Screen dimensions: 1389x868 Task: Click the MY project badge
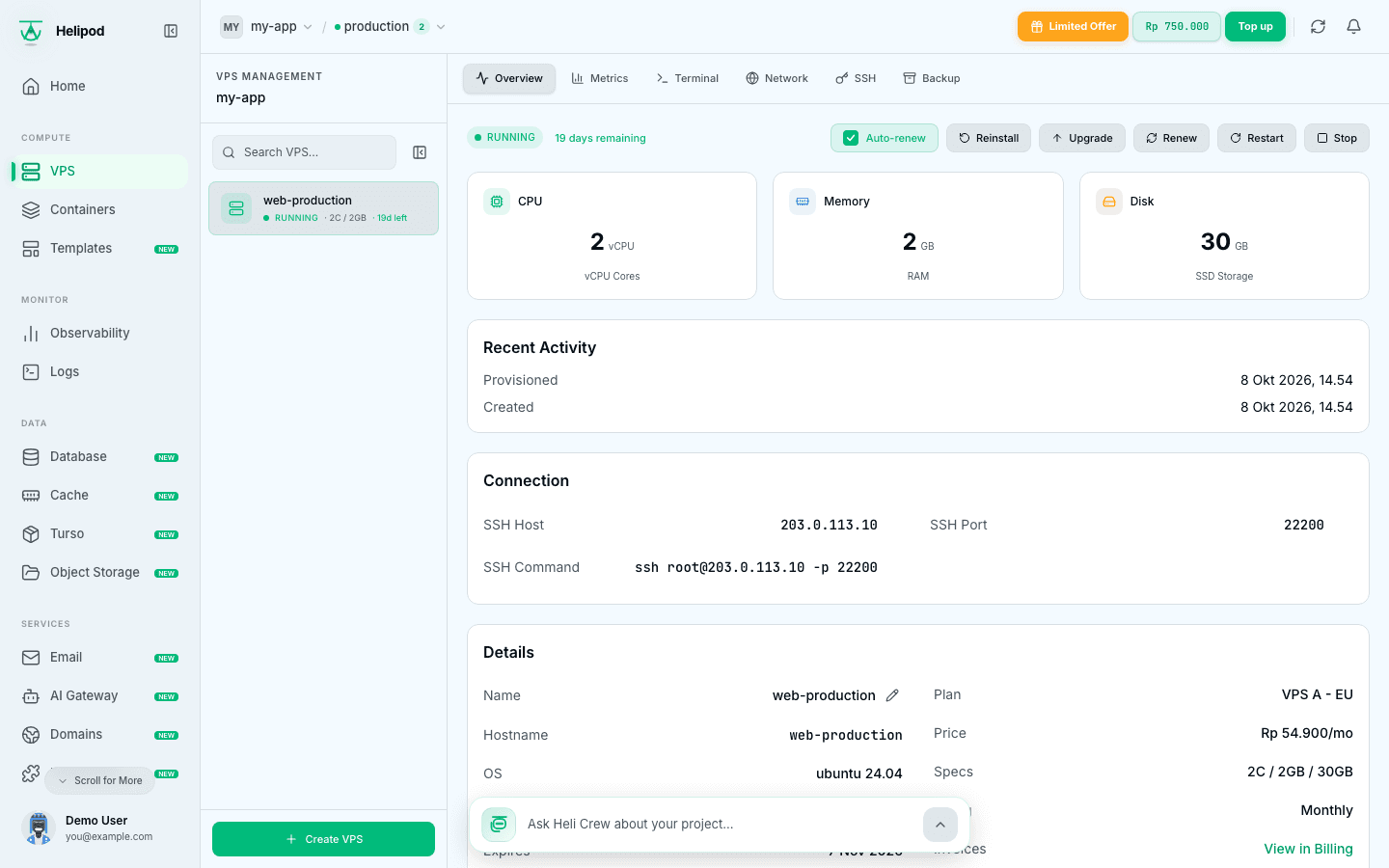point(231,27)
